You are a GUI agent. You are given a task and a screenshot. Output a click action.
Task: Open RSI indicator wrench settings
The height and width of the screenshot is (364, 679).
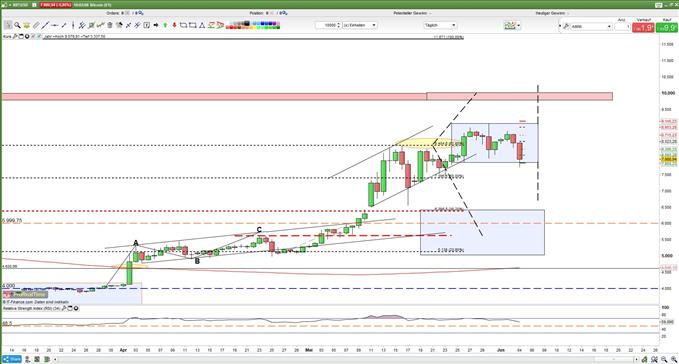(64, 309)
